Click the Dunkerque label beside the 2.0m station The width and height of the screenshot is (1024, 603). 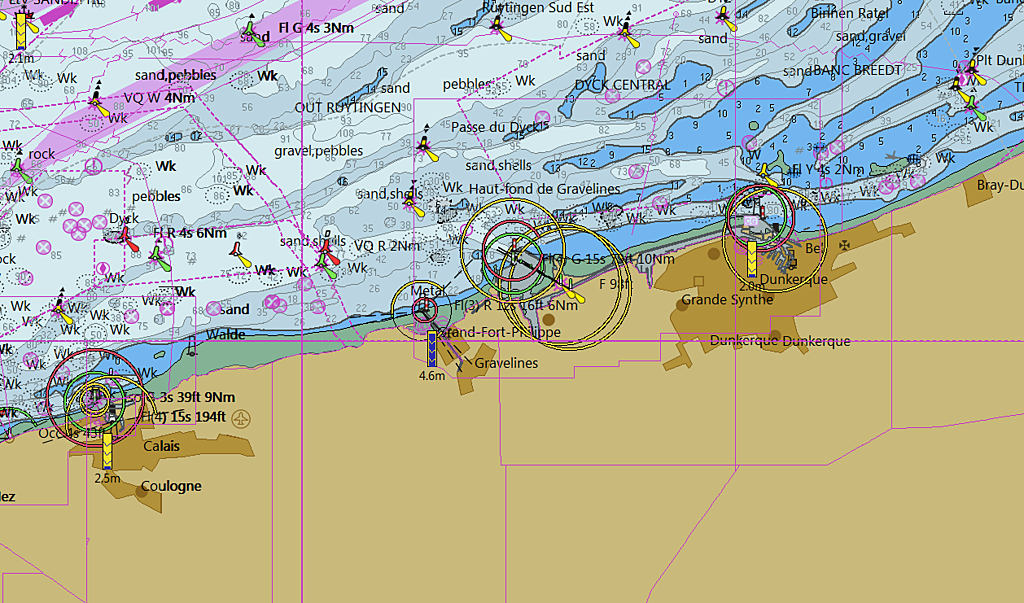[793, 280]
